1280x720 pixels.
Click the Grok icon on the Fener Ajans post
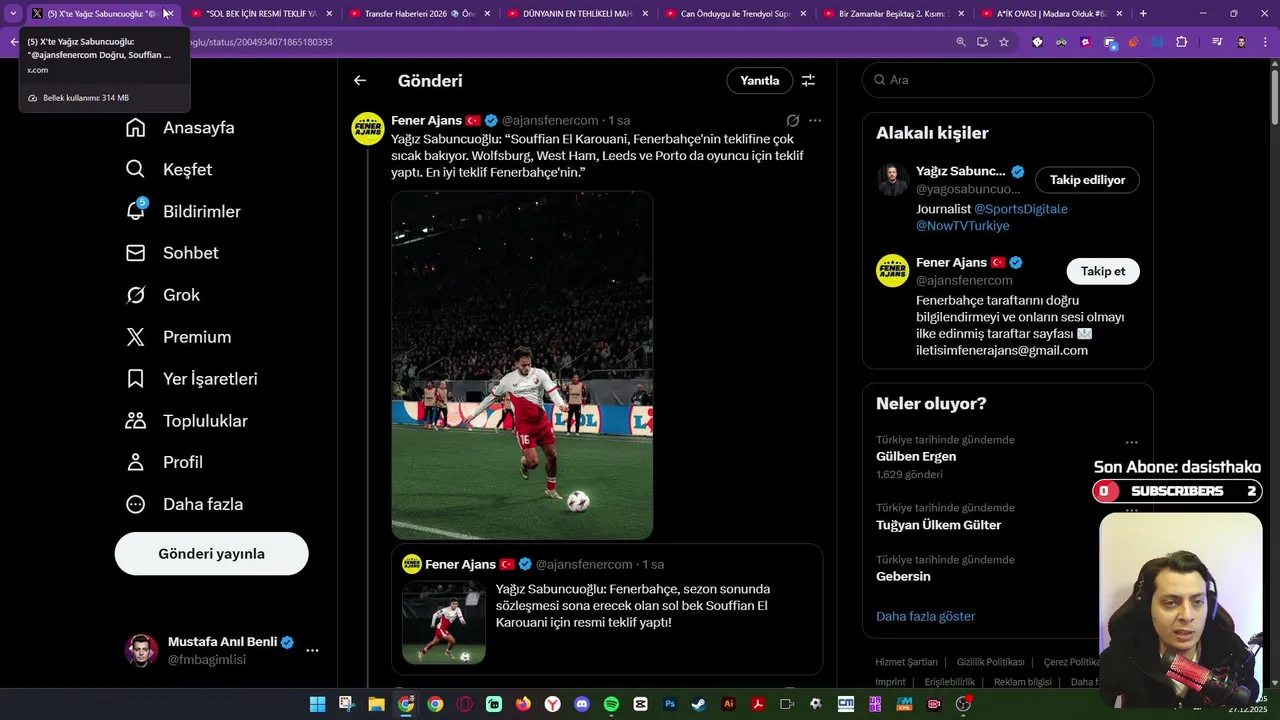coord(792,120)
